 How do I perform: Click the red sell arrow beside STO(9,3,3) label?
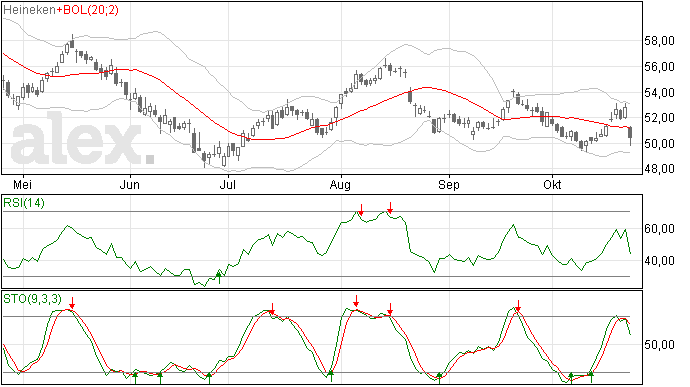[72, 303]
